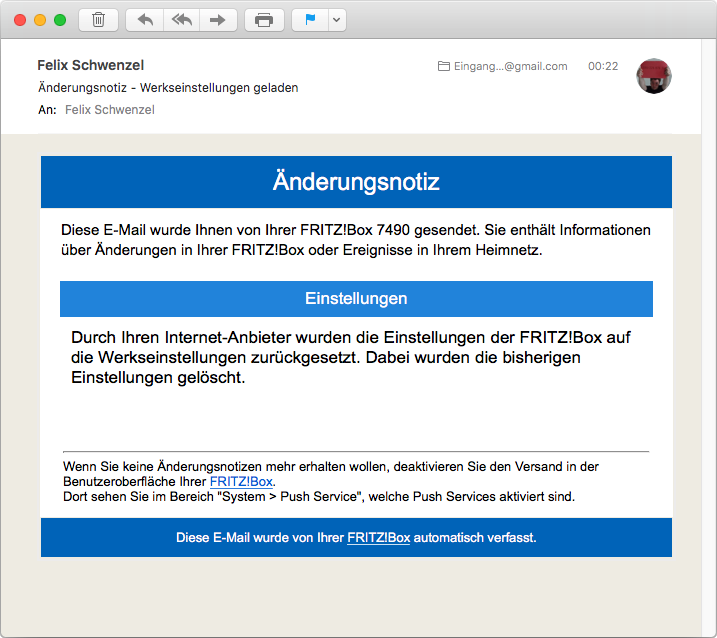Close the mail window with the red button
The height and width of the screenshot is (638, 717).
click(x=20, y=20)
